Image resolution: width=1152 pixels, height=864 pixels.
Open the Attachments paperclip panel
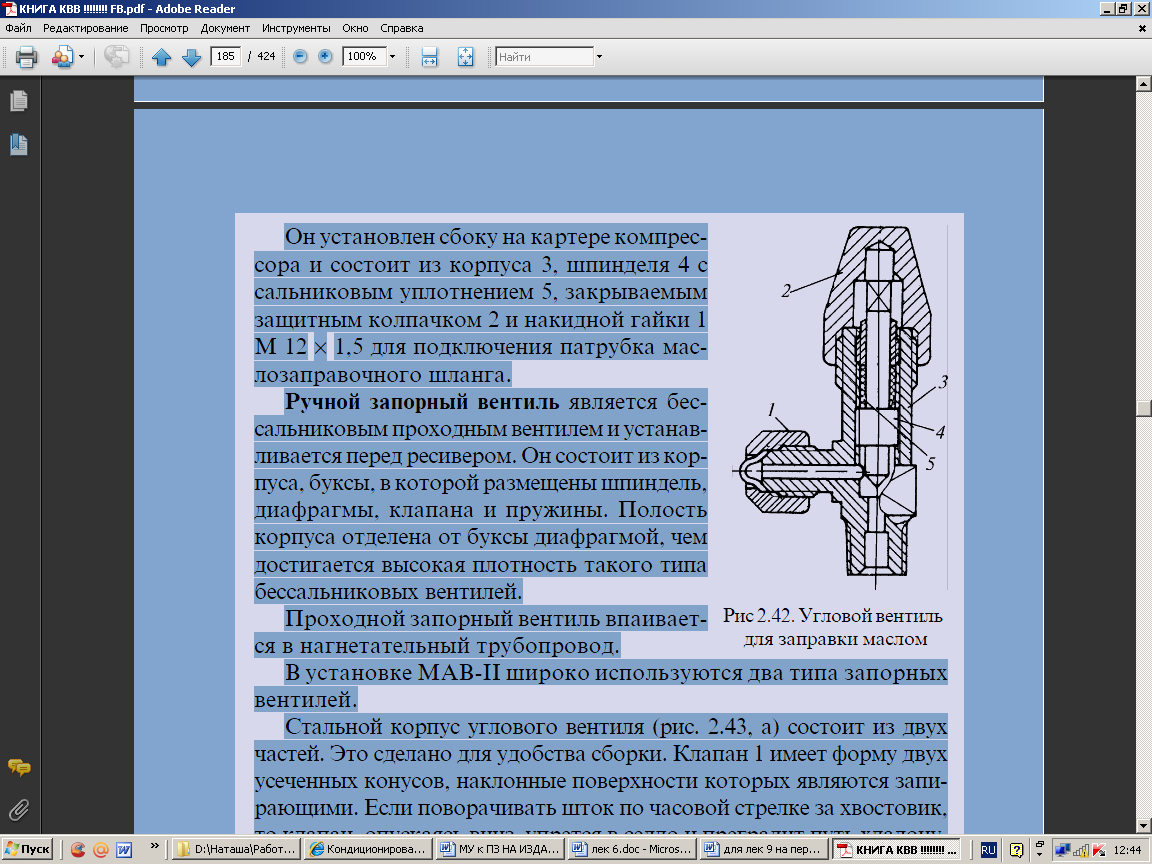(18, 809)
